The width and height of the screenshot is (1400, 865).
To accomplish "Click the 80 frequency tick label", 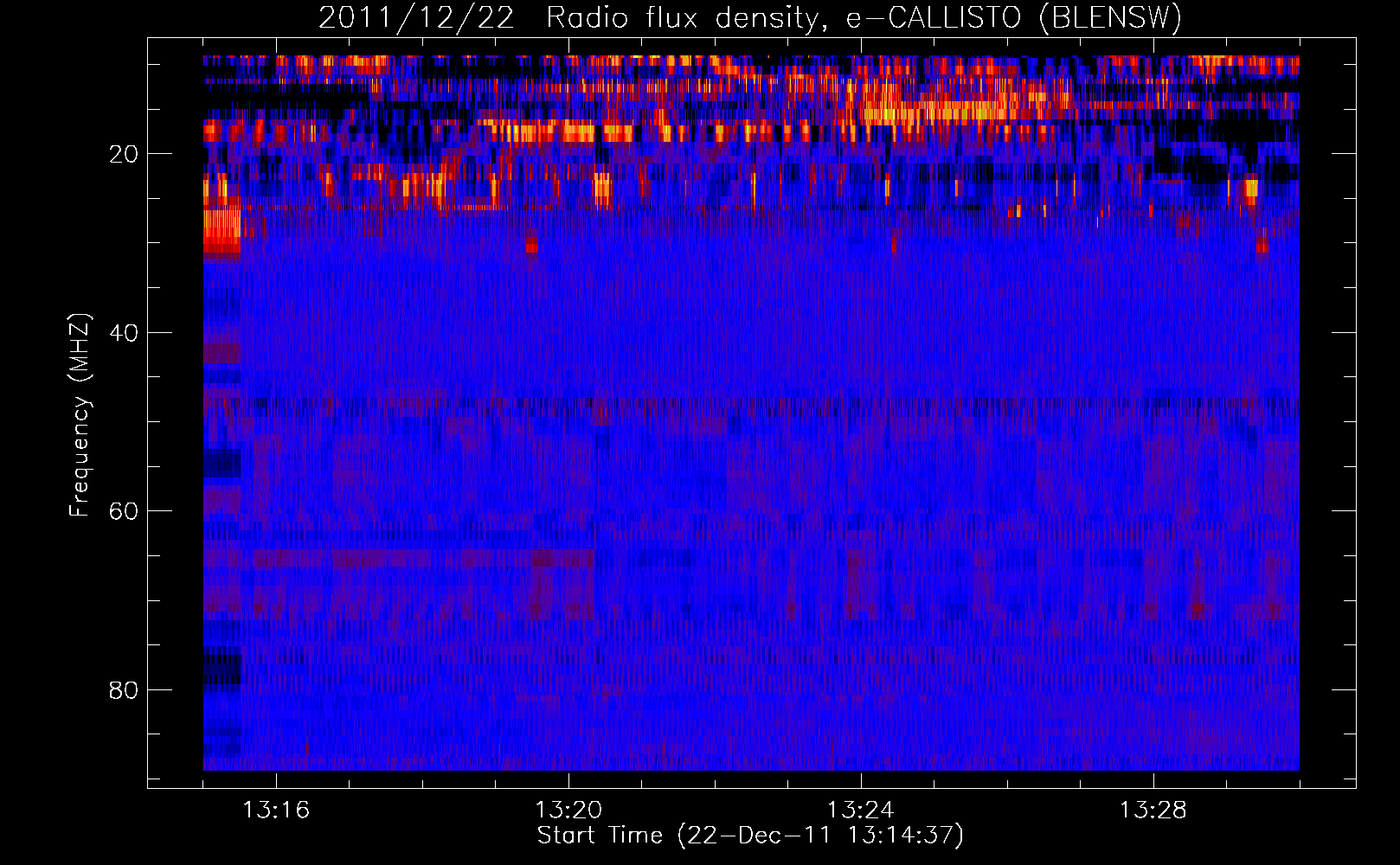I will point(125,691).
